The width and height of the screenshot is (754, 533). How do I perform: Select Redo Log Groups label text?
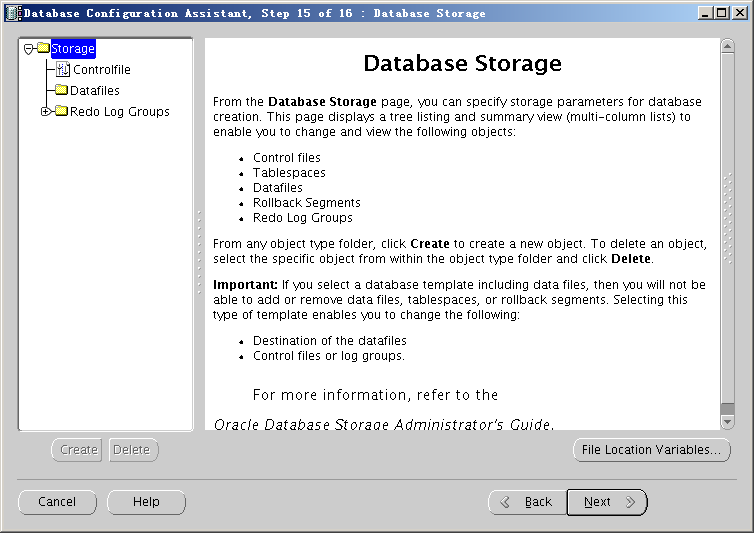[x=120, y=112]
